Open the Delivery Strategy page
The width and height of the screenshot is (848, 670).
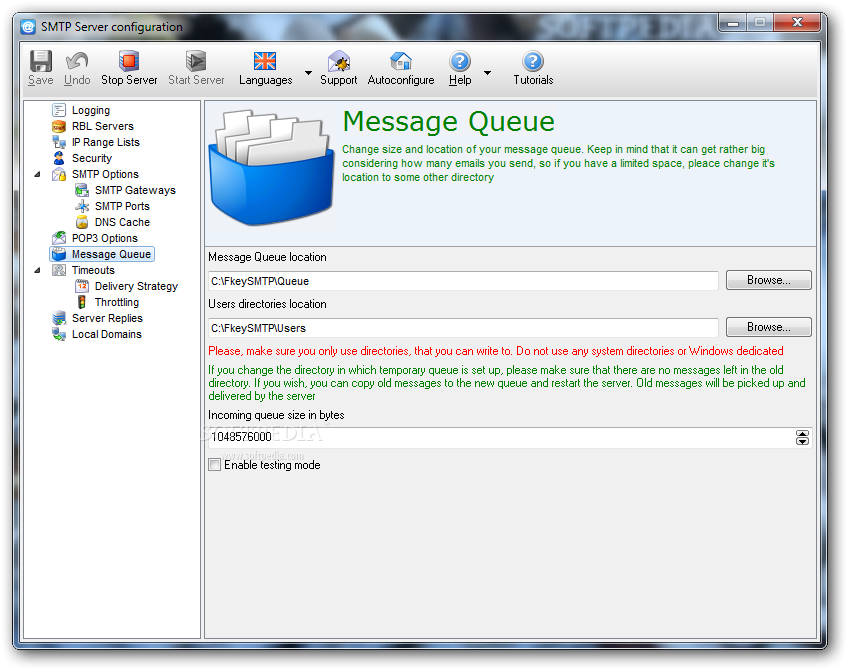click(x=136, y=286)
